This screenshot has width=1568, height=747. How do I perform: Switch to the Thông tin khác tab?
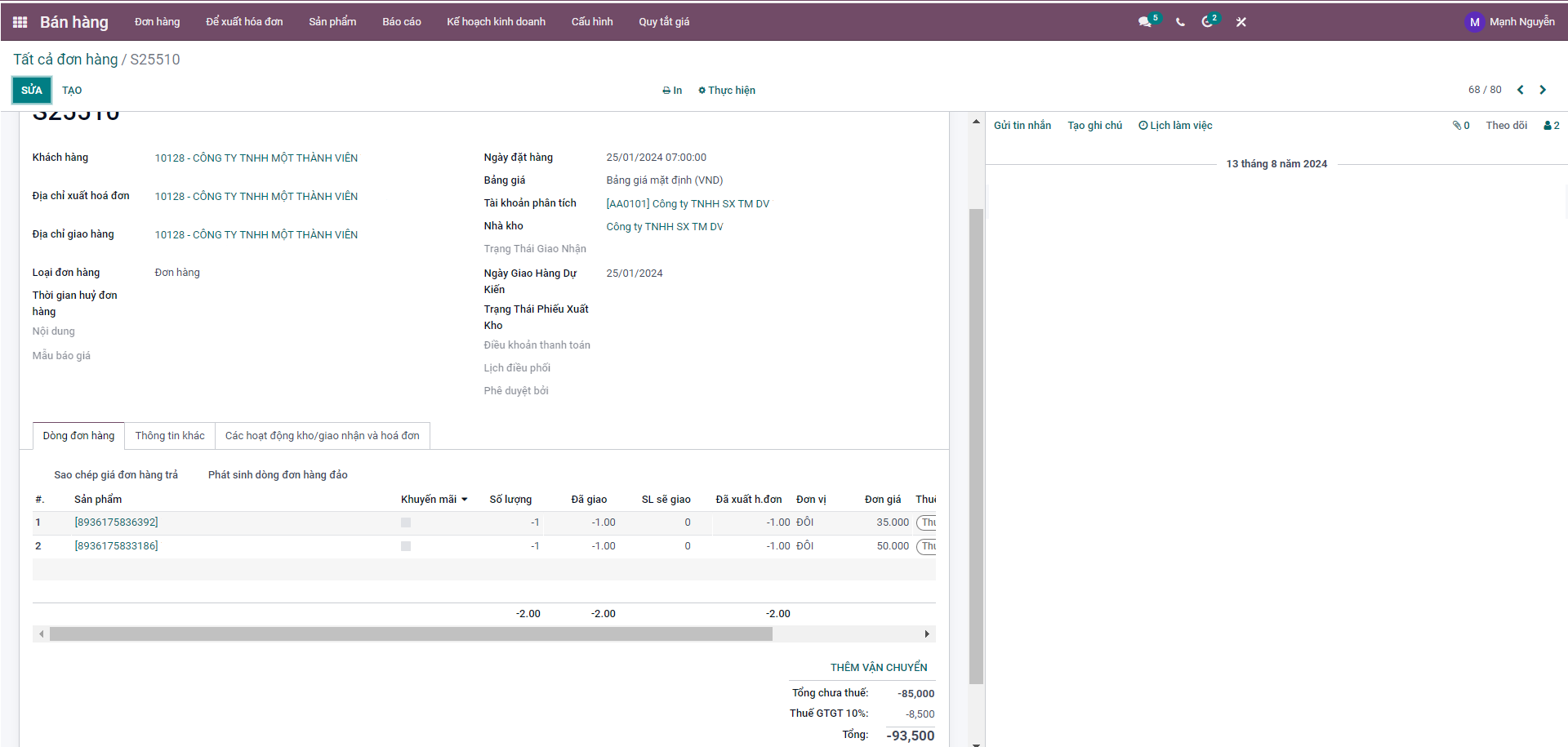170,436
